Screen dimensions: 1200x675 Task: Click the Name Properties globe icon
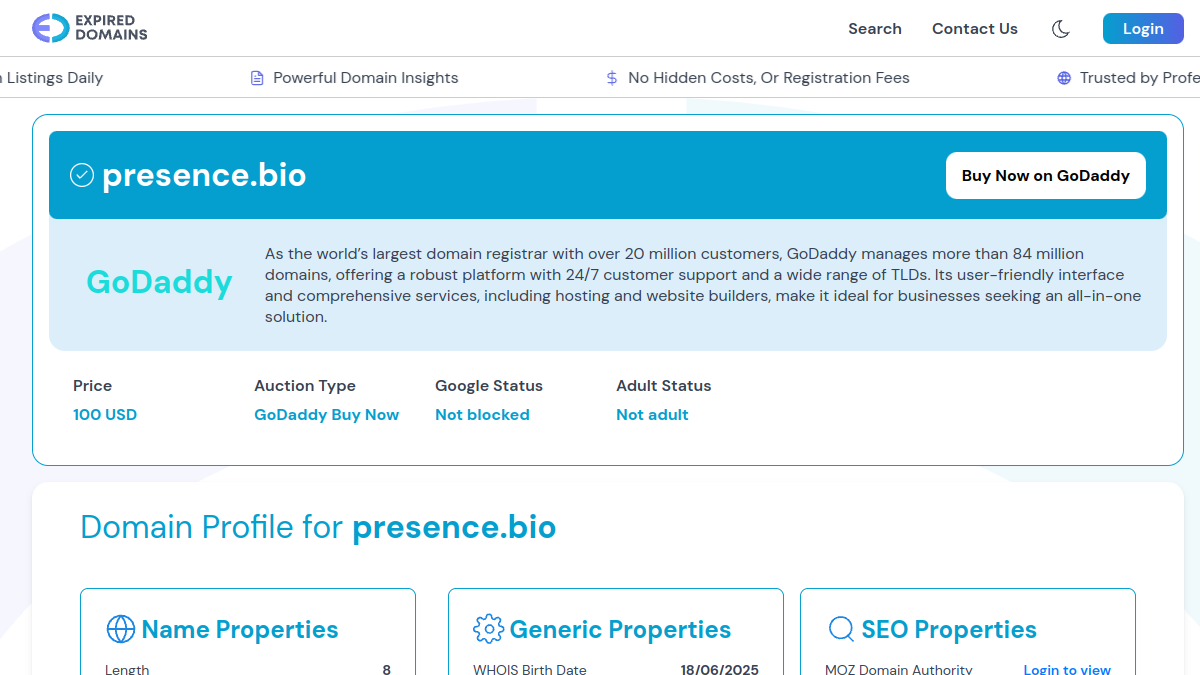click(120, 629)
